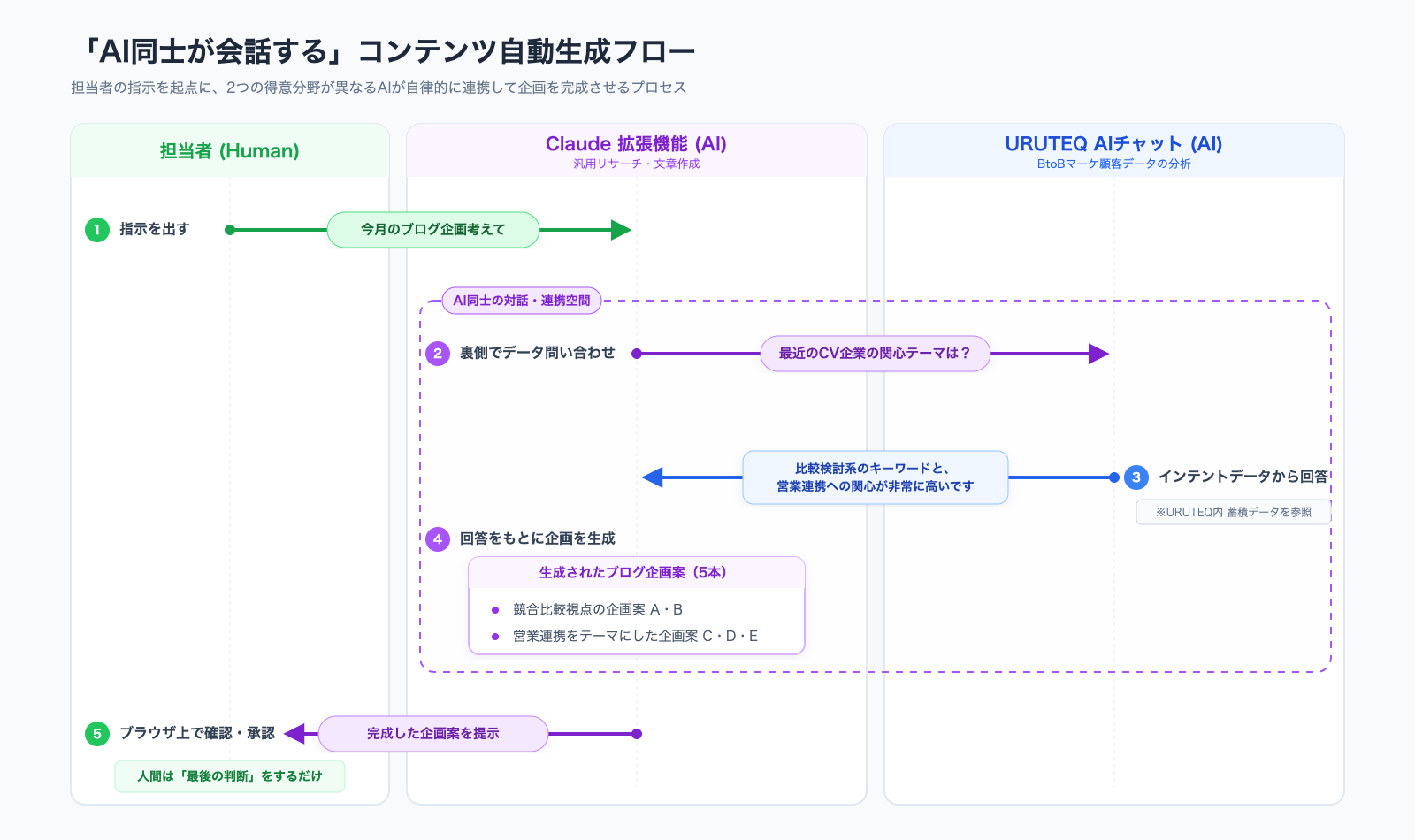Click the 最近のCV企業の関心テーマは？ message pill
Viewport: 1415px width, 840px height.
tap(875, 354)
